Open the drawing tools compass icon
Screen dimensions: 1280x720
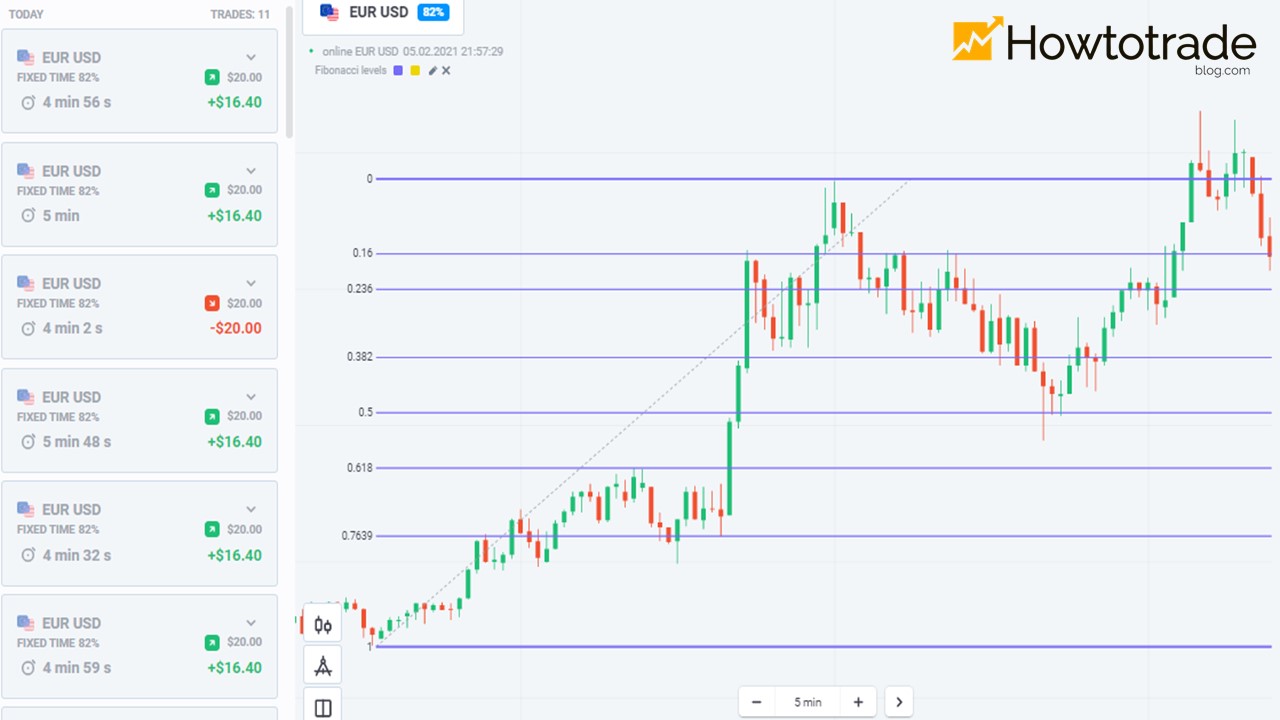click(323, 665)
